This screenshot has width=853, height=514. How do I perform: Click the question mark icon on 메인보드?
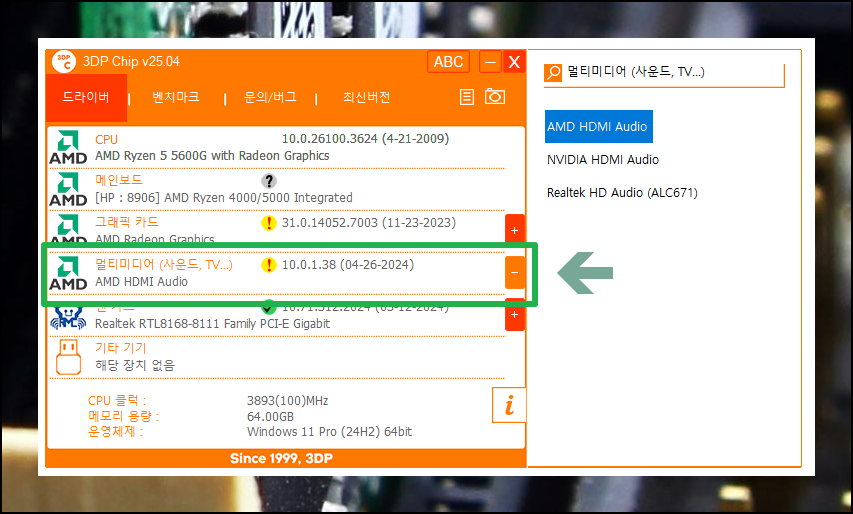tap(269, 181)
